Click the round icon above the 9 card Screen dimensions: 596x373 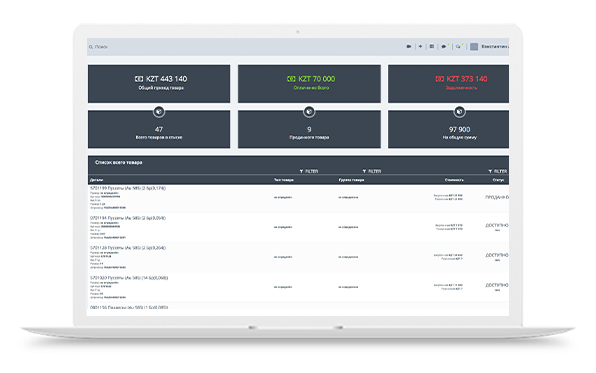coord(309,112)
